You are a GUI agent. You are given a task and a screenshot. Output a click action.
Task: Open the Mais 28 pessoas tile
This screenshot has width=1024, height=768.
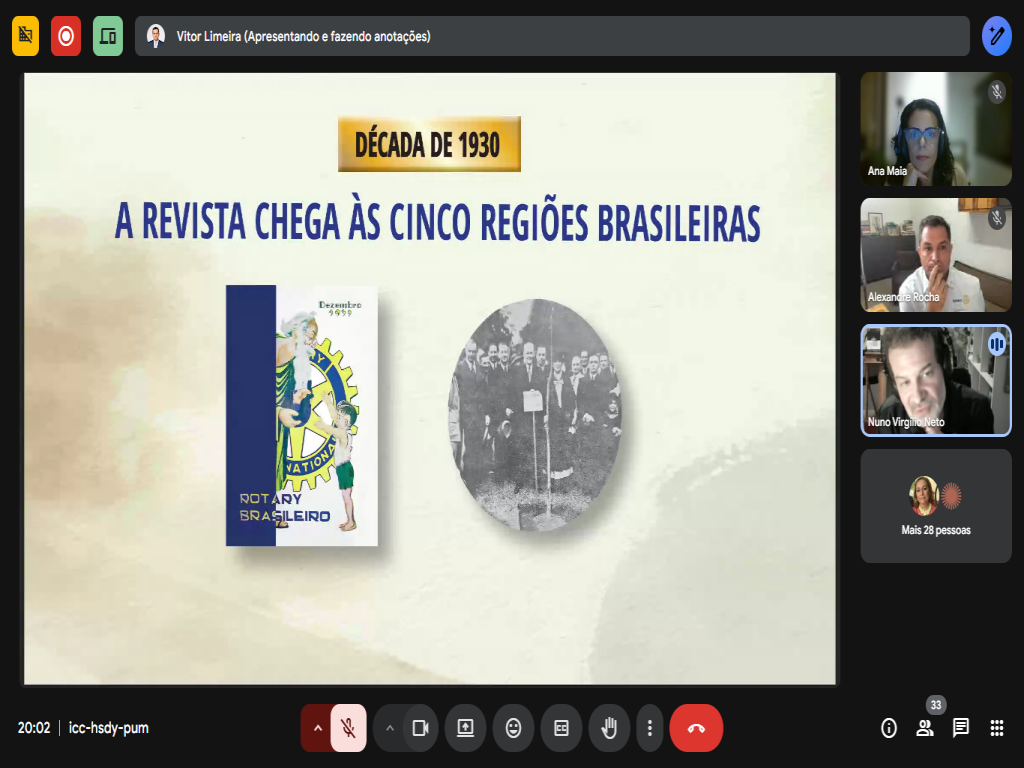pos(935,506)
